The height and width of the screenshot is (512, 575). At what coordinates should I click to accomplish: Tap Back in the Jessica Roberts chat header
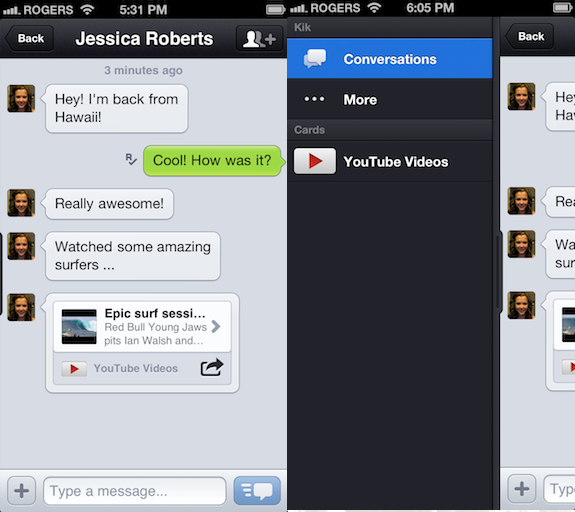coord(30,38)
